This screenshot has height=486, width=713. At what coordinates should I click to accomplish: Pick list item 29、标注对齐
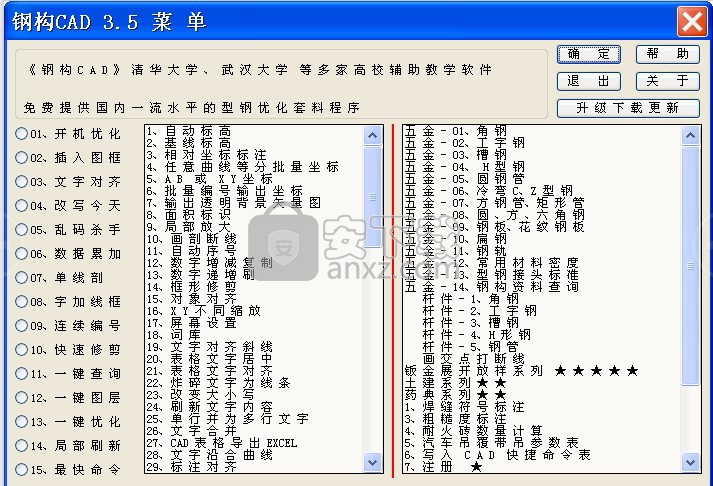pos(191,467)
